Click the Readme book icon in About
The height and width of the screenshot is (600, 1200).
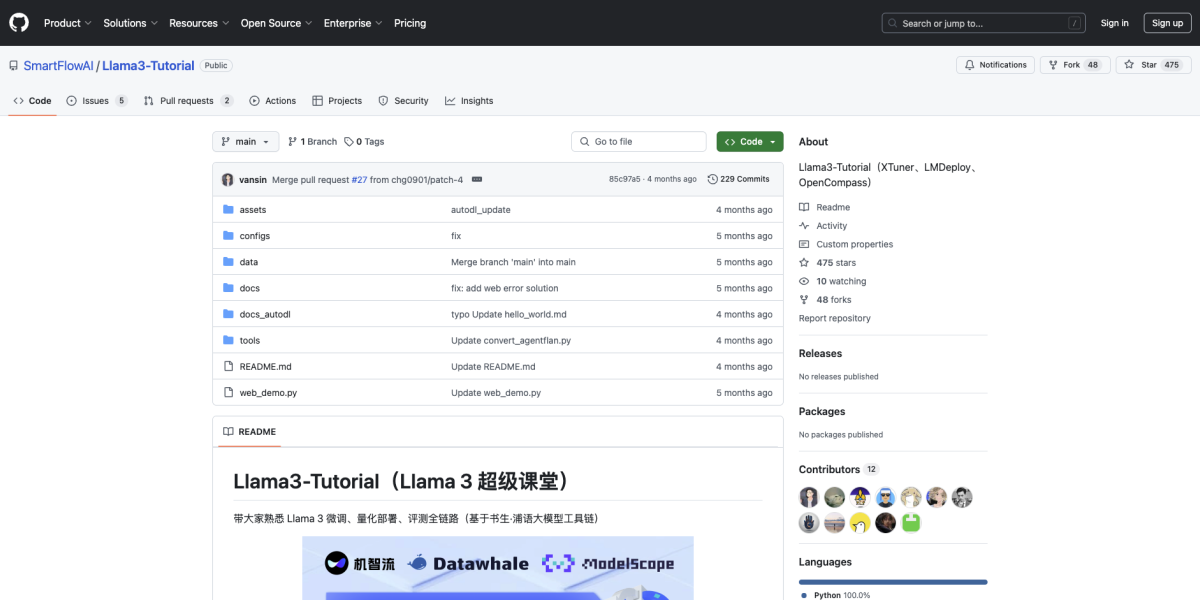tap(803, 207)
